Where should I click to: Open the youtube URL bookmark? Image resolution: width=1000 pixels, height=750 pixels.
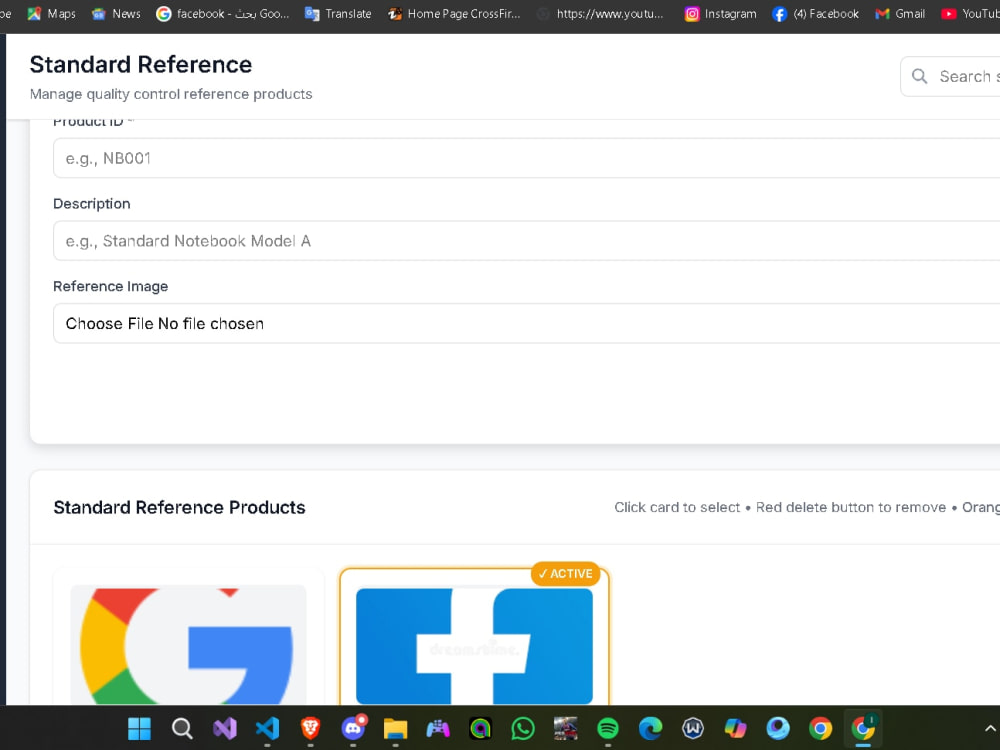coord(600,13)
